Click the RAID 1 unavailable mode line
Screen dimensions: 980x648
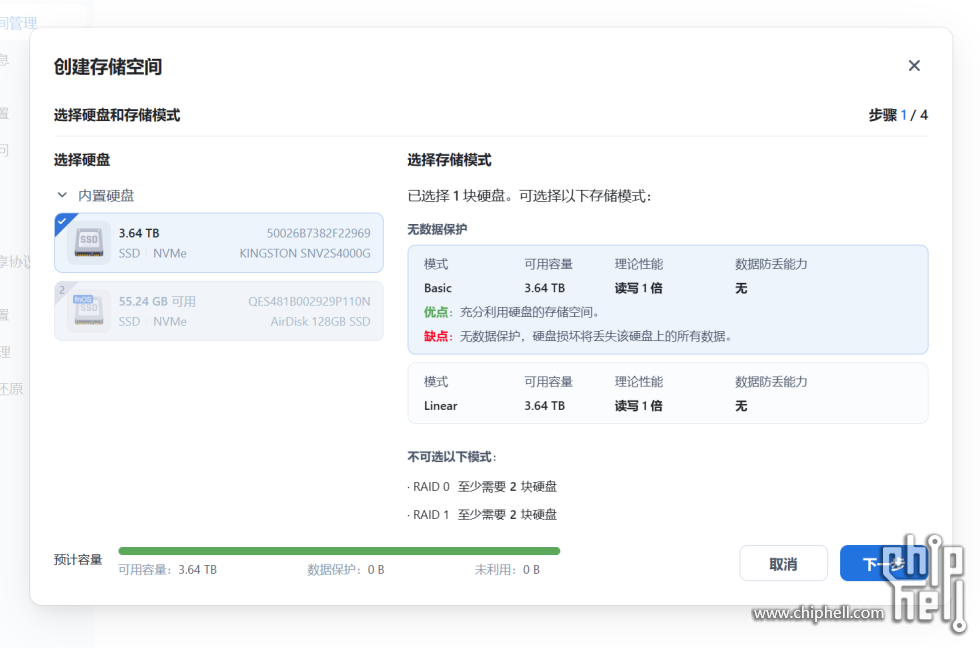[x=482, y=514]
